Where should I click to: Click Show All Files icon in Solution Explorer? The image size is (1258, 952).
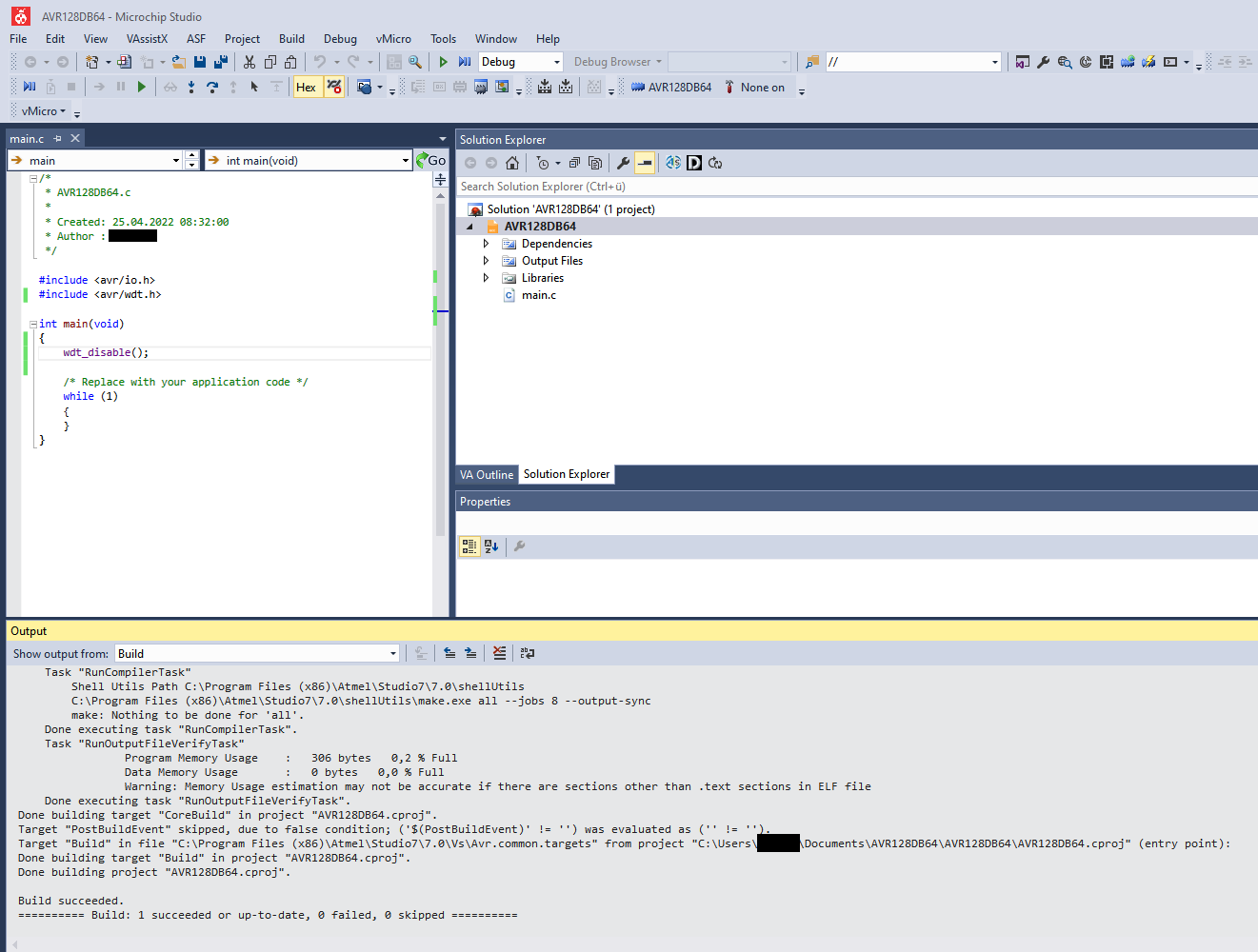click(x=595, y=163)
